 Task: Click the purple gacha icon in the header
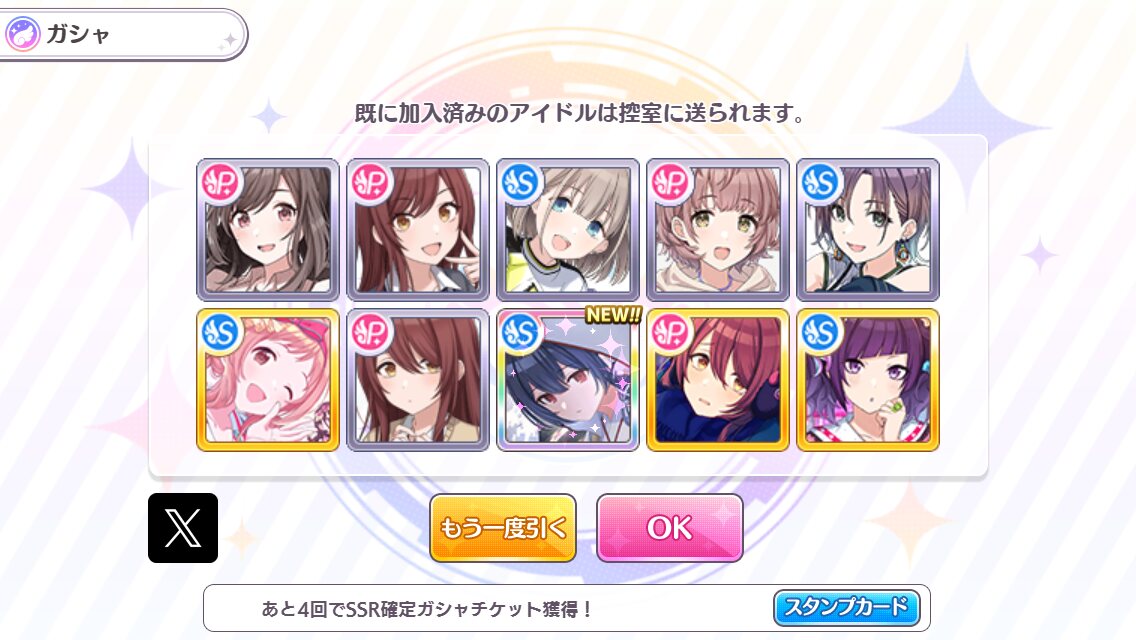pos(22,34)
